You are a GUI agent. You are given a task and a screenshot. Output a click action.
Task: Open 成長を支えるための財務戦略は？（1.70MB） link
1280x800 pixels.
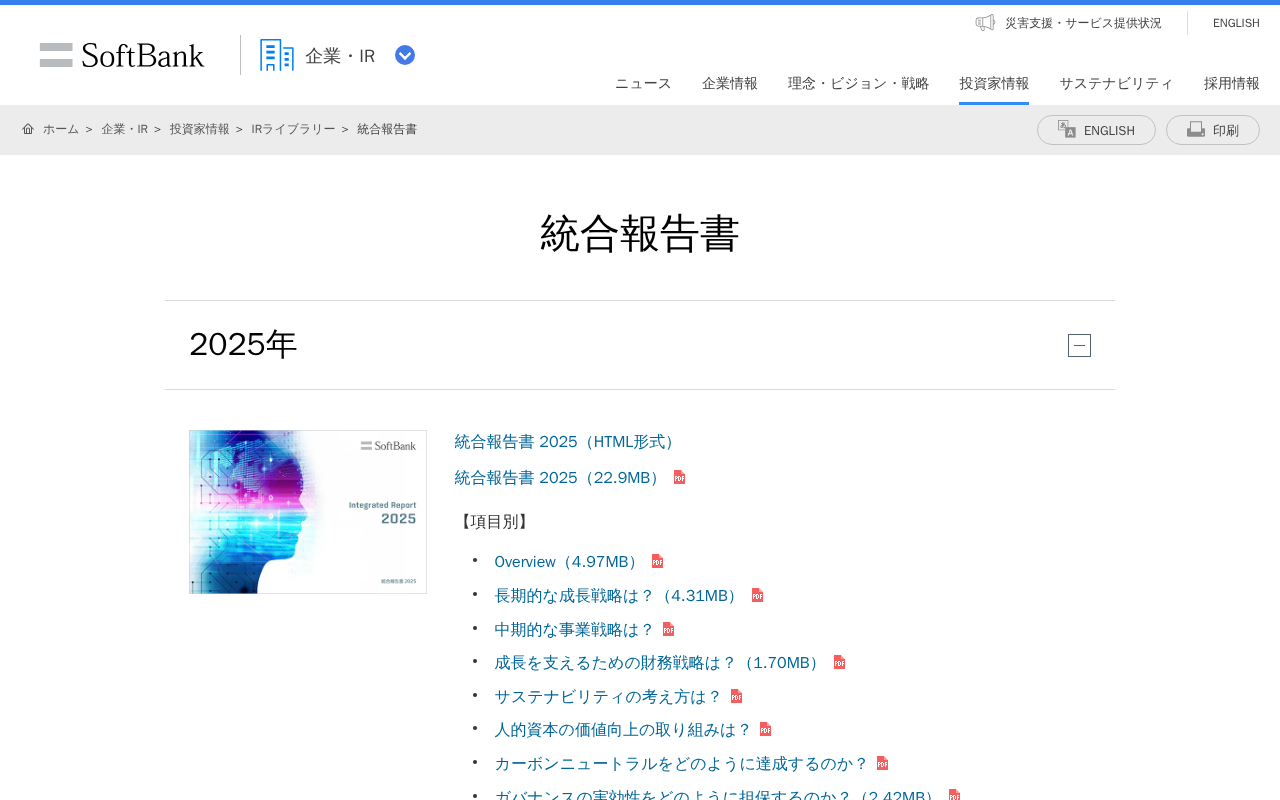click(x=660, y=663)
